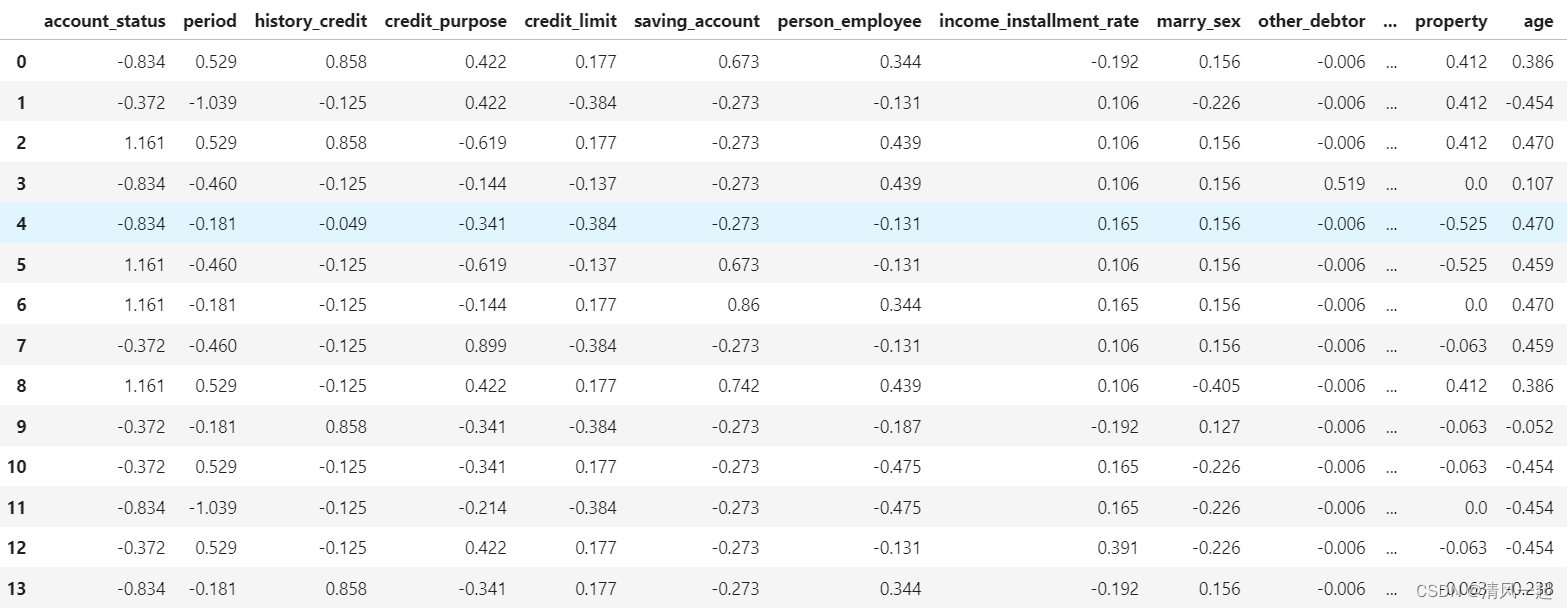Viewport: 1567px width, 609px height.
Task: Select age value 0.459 in row 5
Action: (1534, 265)
